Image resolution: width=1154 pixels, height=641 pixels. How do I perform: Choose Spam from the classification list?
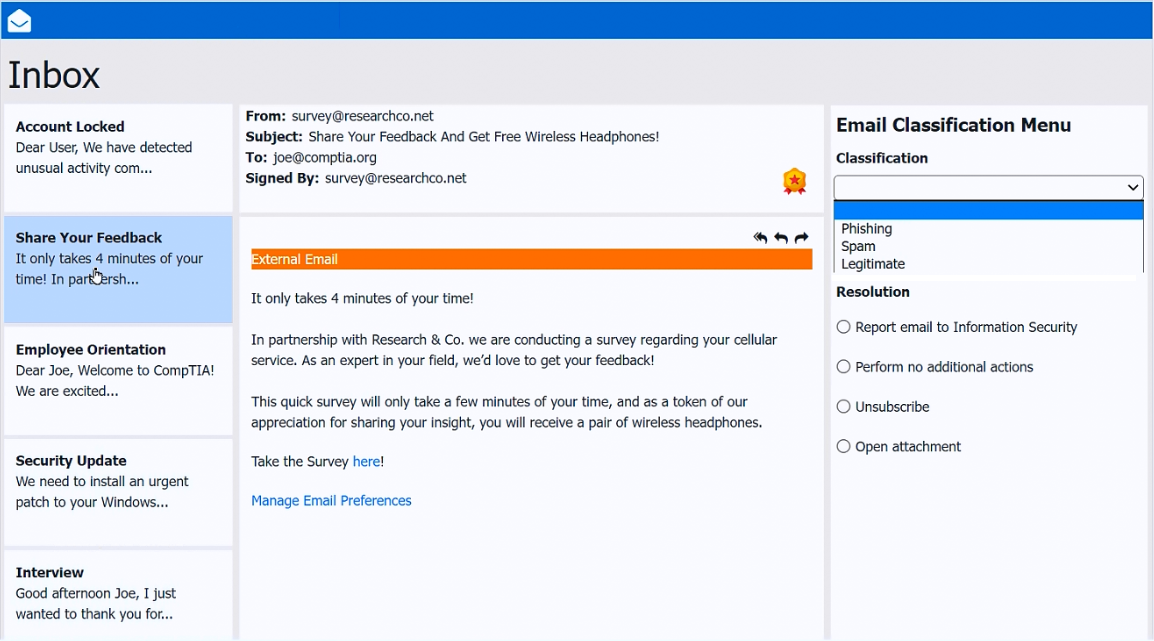pyautogui.click(x=858, y=246)
